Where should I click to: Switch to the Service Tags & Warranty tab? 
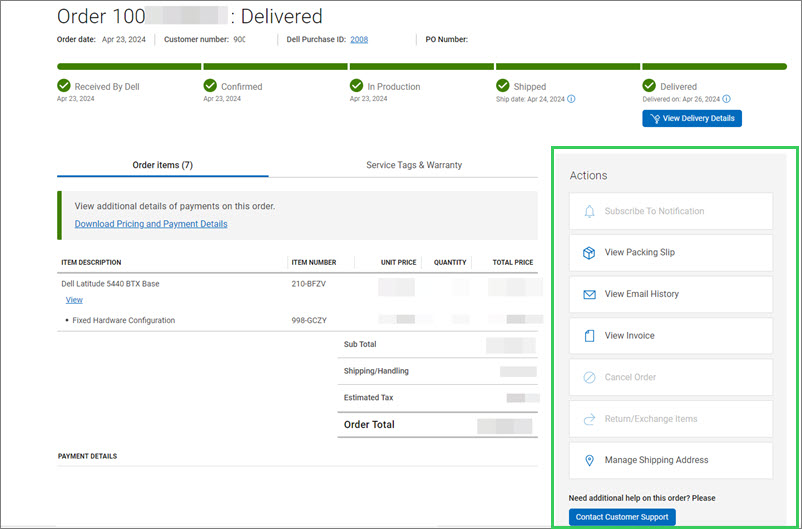[413, 165]
